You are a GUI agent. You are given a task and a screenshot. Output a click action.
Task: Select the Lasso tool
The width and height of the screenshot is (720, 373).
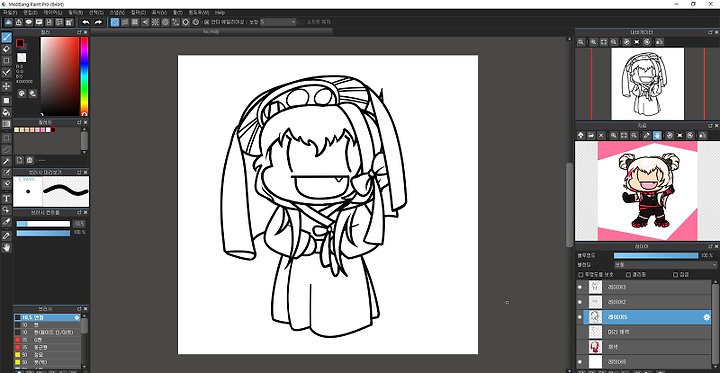[x=6, y=149]
